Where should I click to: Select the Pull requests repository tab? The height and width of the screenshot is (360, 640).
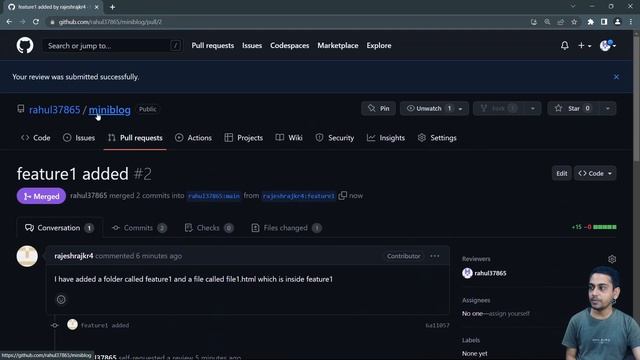[x=135, y=138]
